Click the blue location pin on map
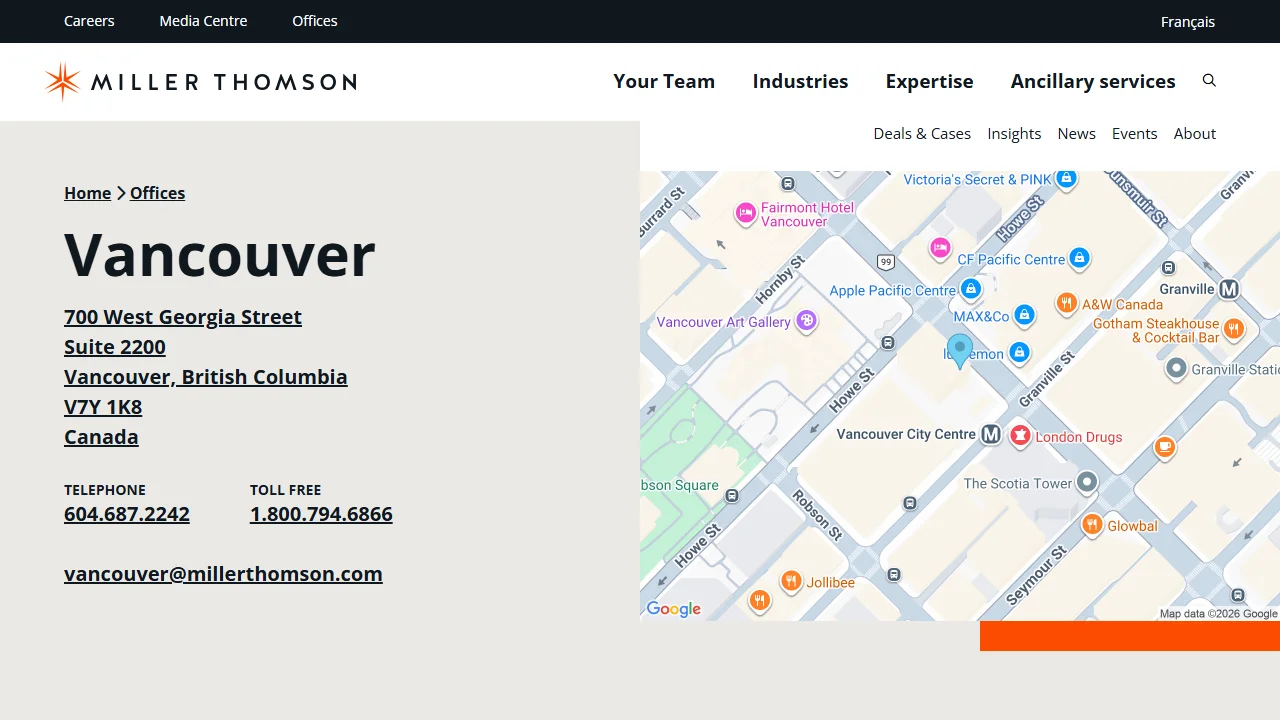 click(x=960, y=351)
